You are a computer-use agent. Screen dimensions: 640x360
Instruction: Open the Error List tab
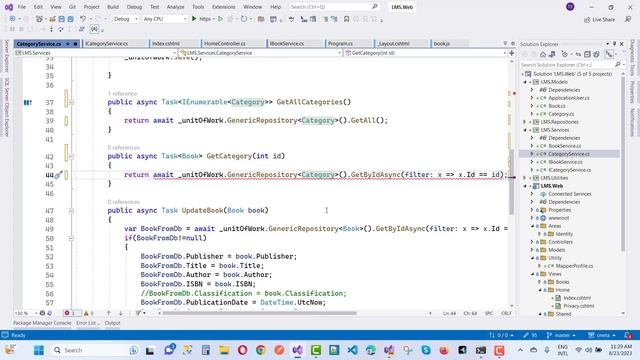tap(87, 323)
